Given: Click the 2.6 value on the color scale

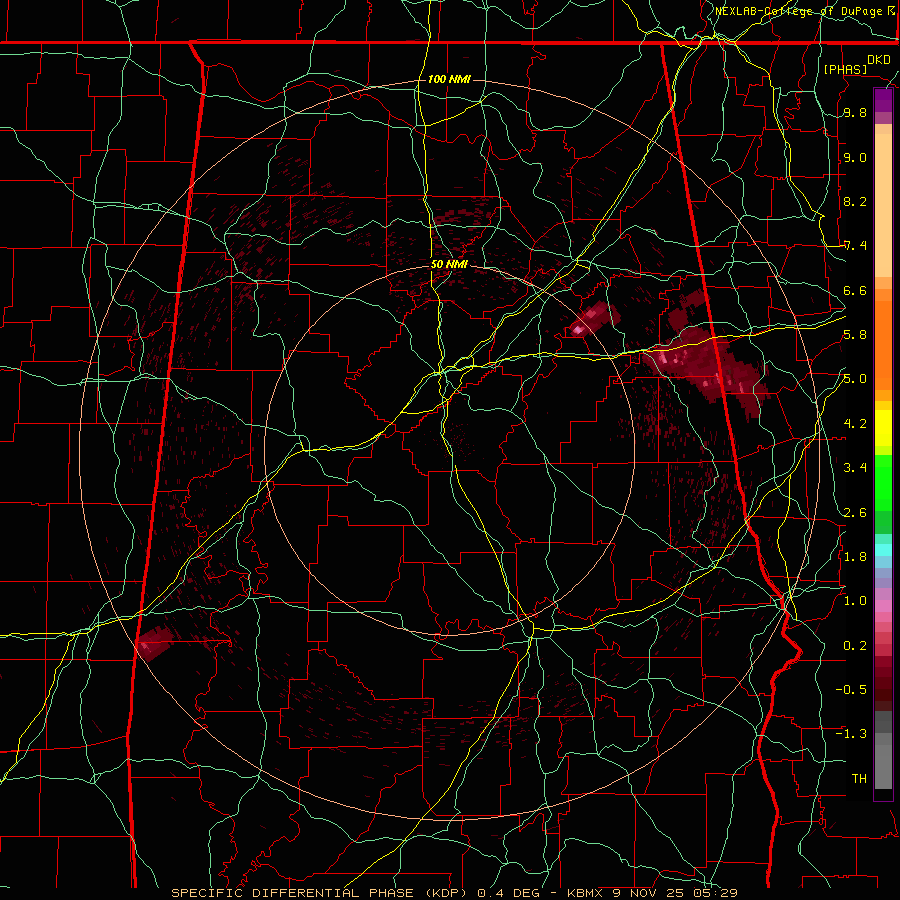Looking at the screenshot, I should pos(855,512).
